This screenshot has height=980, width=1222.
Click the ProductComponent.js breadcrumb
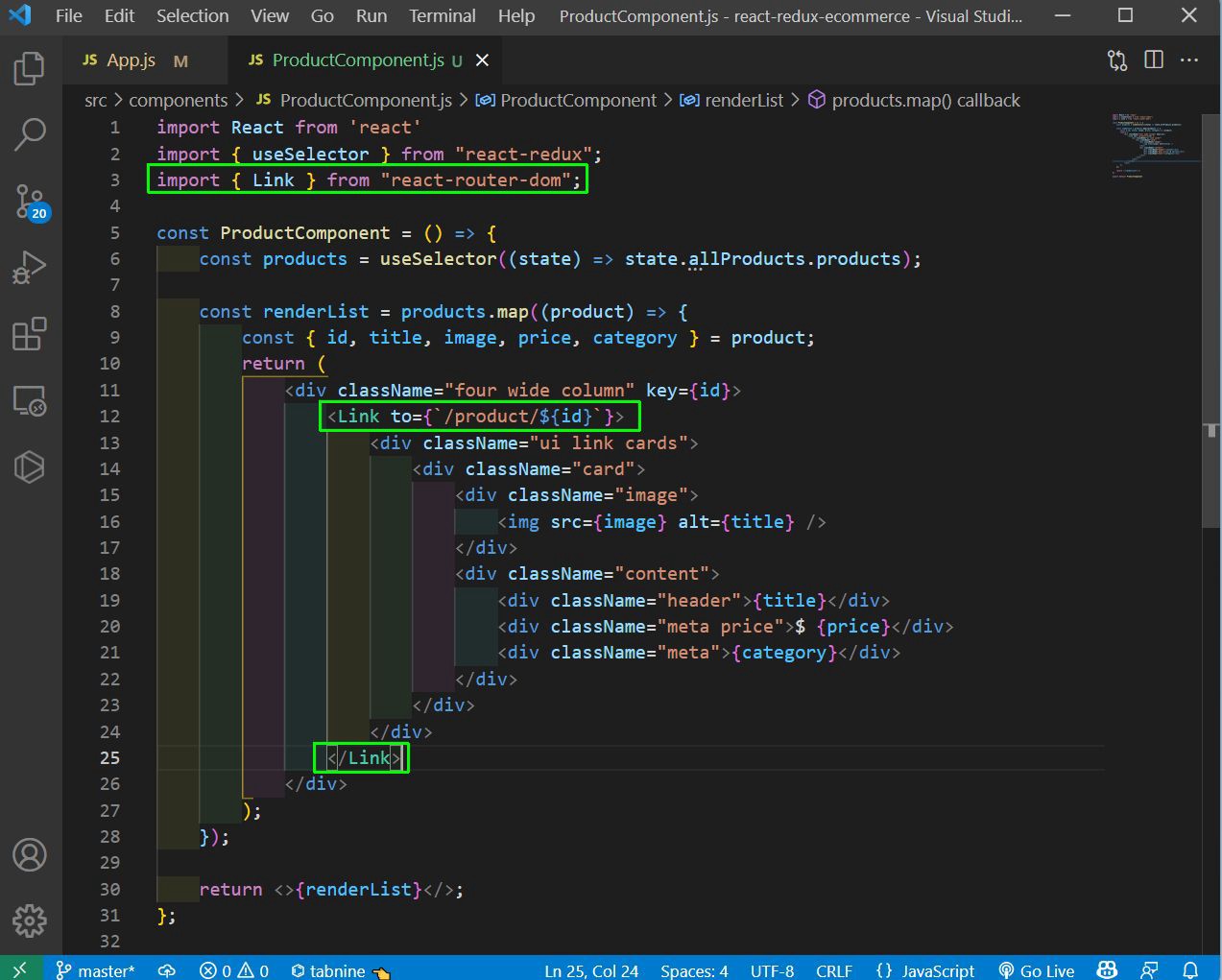point(353,101)
